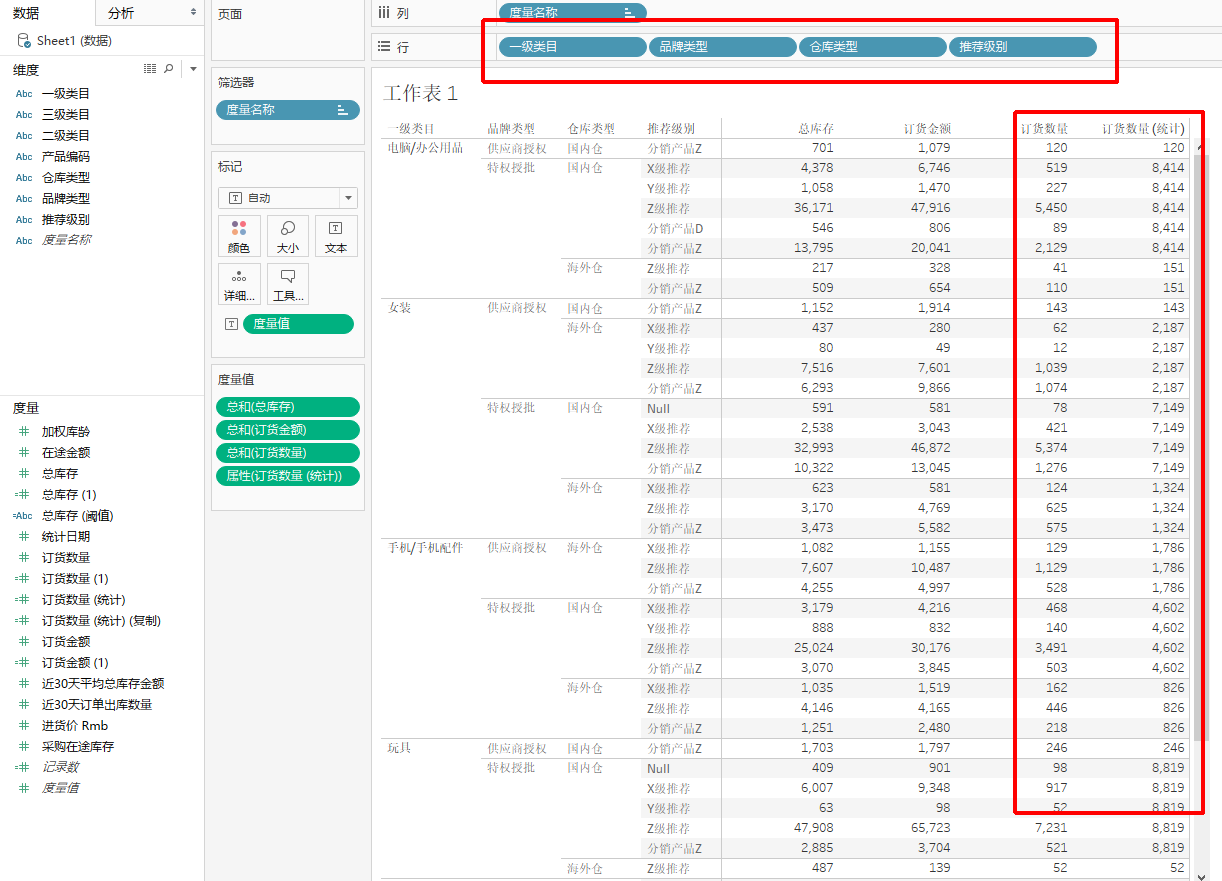Viewport: 1222px width, 881px height.
Task: Click the find field magnifier icon
Action: 168,69
